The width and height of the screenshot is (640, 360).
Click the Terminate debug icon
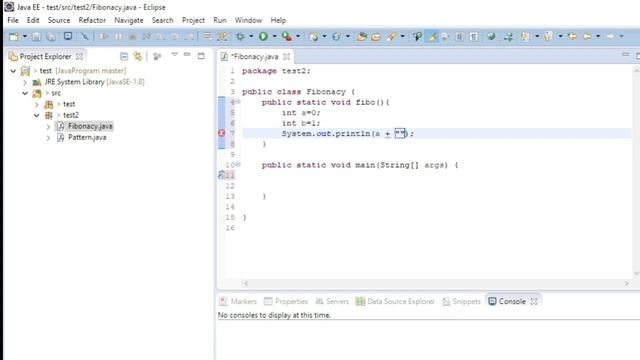[x=132, y=37]
